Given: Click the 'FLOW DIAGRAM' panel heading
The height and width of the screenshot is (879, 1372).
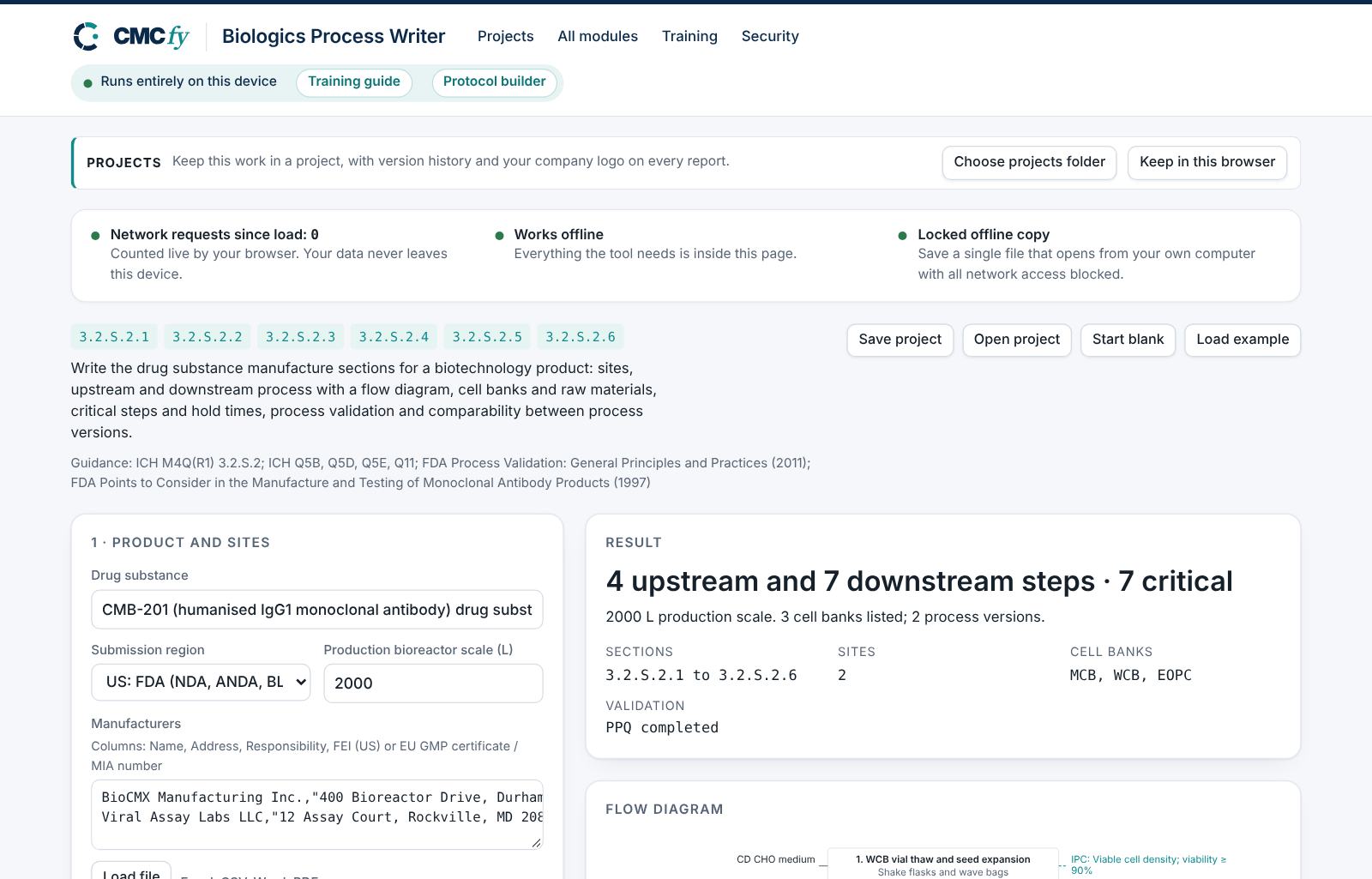Looking at the screenshot, I should click(665, 809).
